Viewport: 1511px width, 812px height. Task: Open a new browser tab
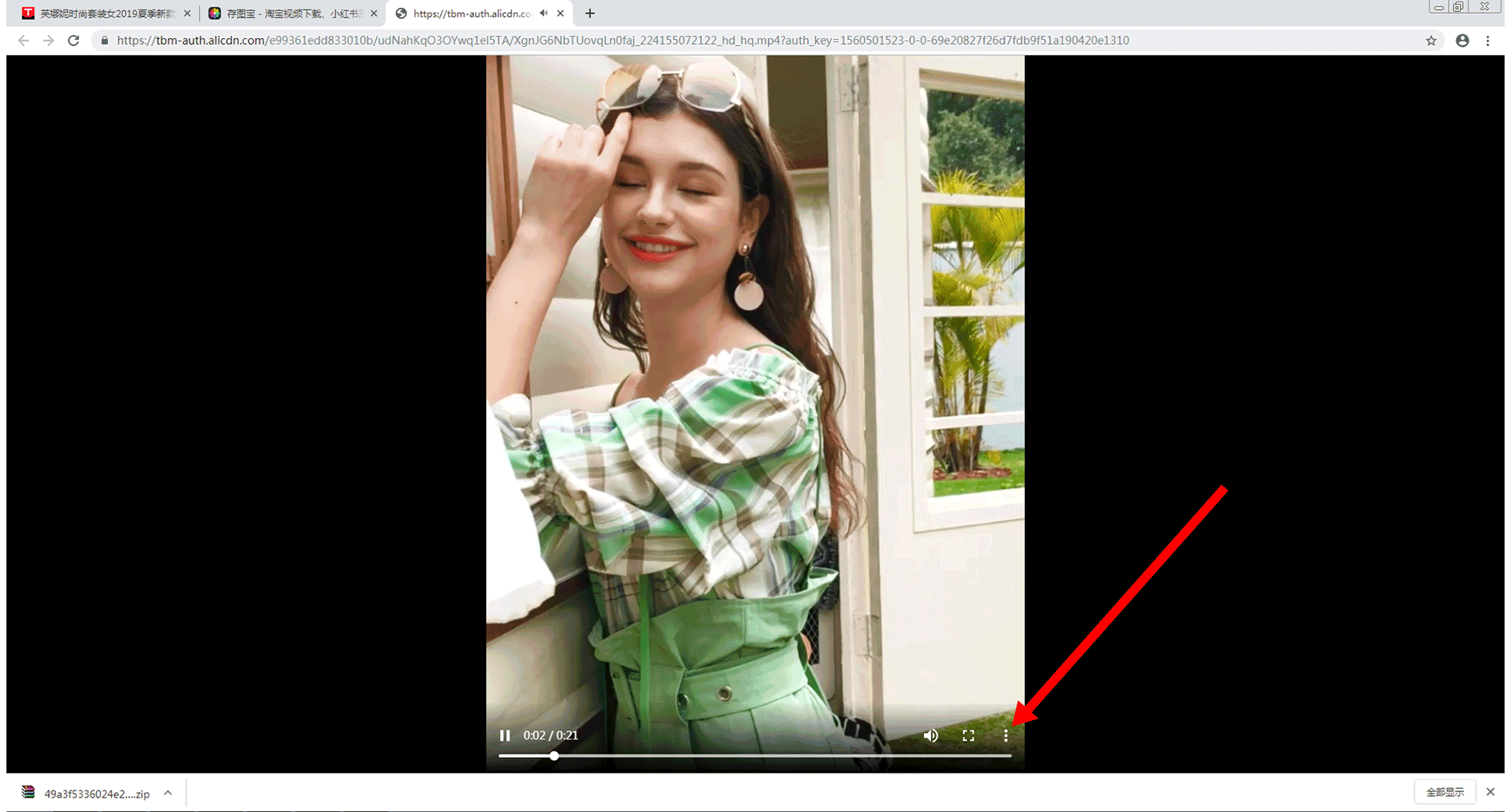589,14
